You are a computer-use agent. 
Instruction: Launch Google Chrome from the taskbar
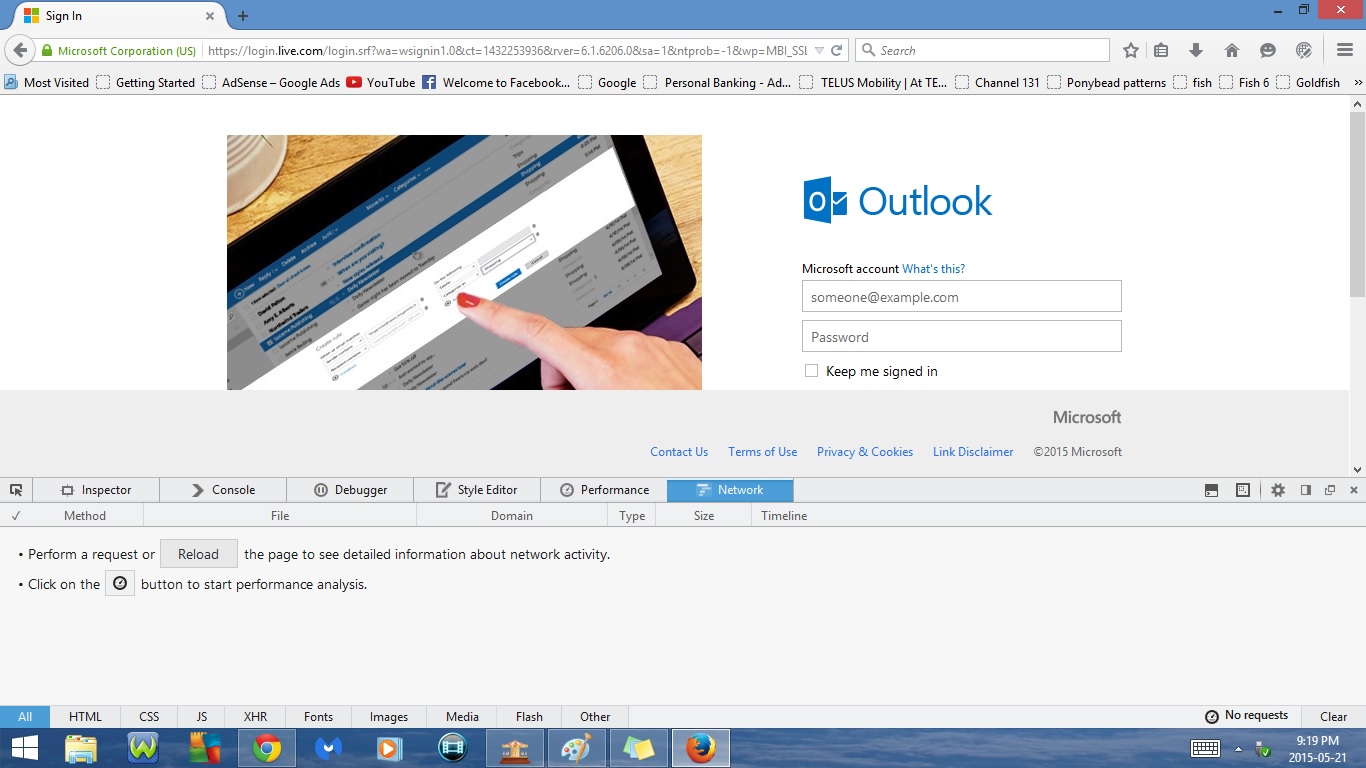[x=267, y=748]
